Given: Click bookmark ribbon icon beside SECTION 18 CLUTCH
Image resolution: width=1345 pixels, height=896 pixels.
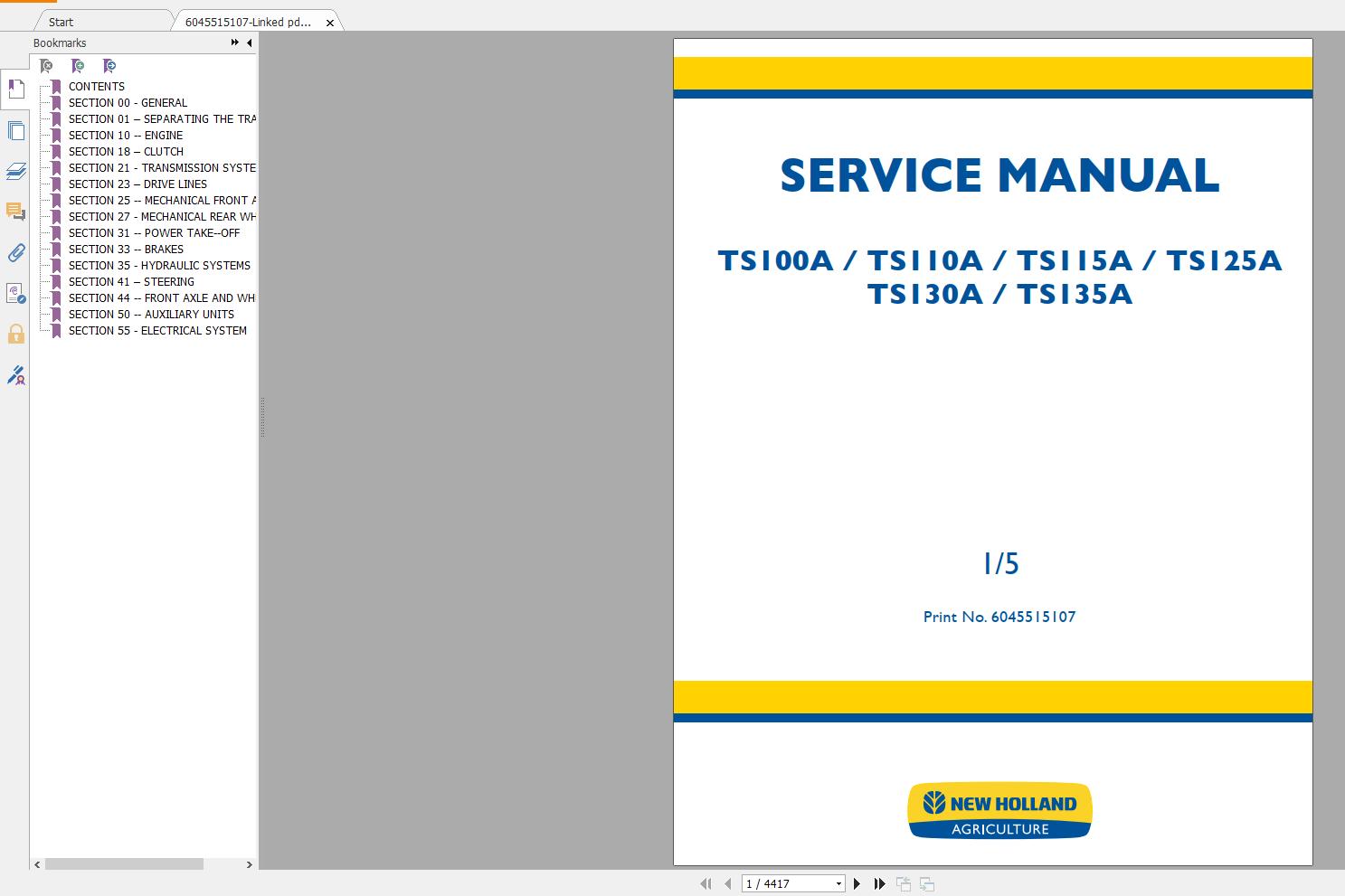Looking at the screenshot, I should (x=56, y=152).
